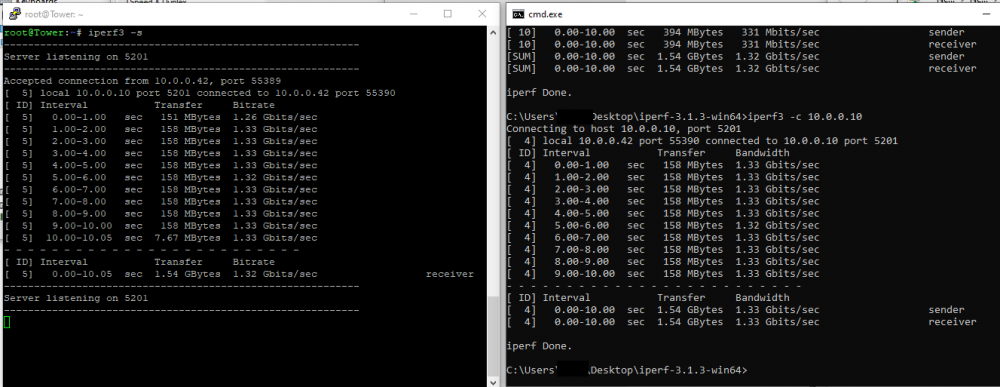This screenshot has width=1000, height=387.
Task: Click the first 'Bandwidth' column header in cmd
Action: coord(762,154)
